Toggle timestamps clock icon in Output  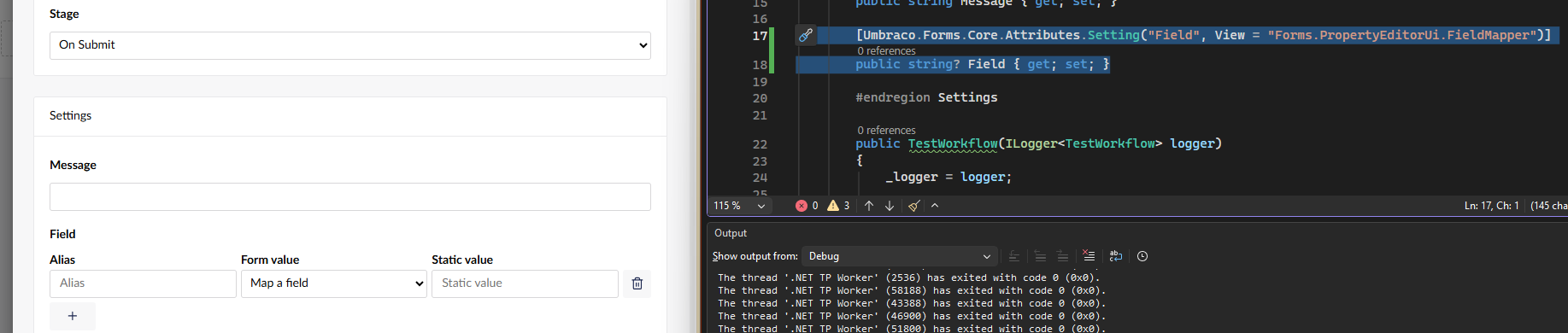1142,256
